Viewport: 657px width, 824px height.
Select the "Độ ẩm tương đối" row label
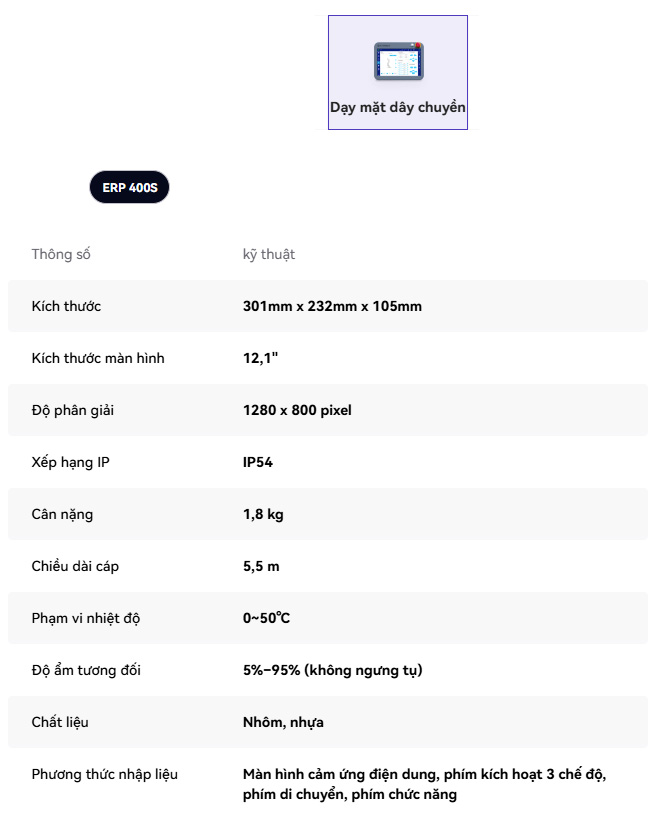coord(86,670)
